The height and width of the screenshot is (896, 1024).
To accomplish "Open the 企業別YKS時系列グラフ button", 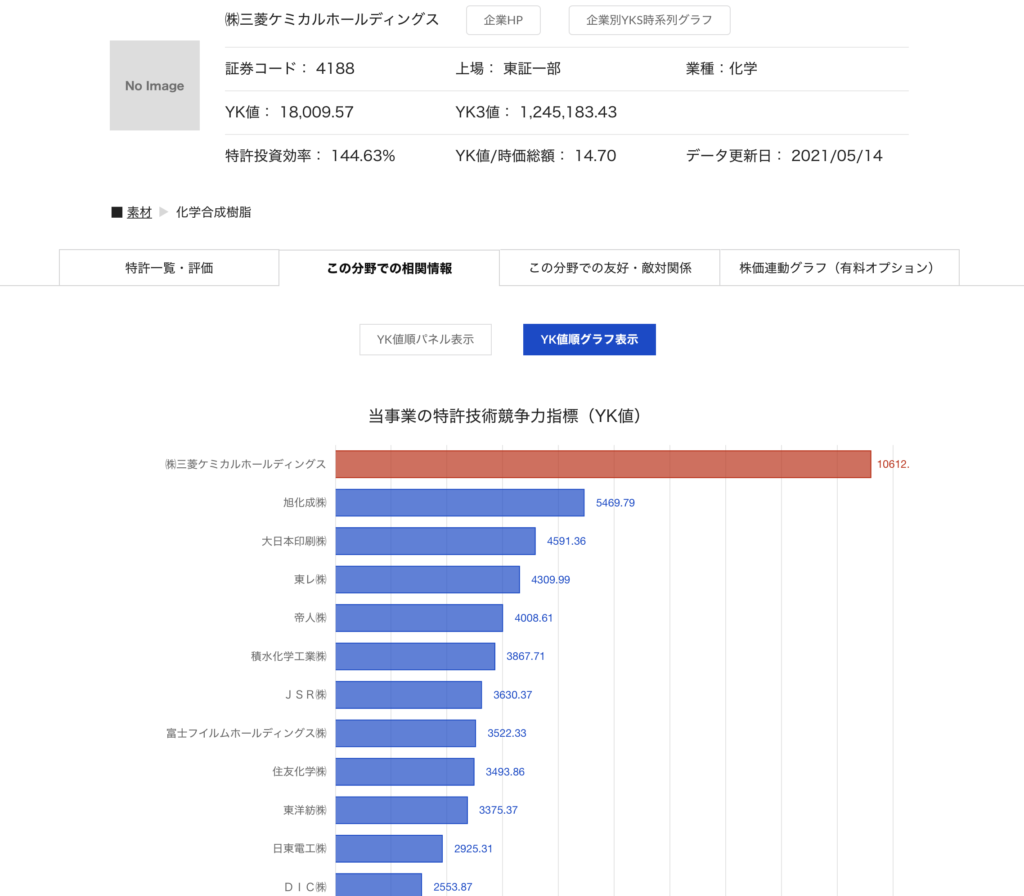I will click(649, 20).
